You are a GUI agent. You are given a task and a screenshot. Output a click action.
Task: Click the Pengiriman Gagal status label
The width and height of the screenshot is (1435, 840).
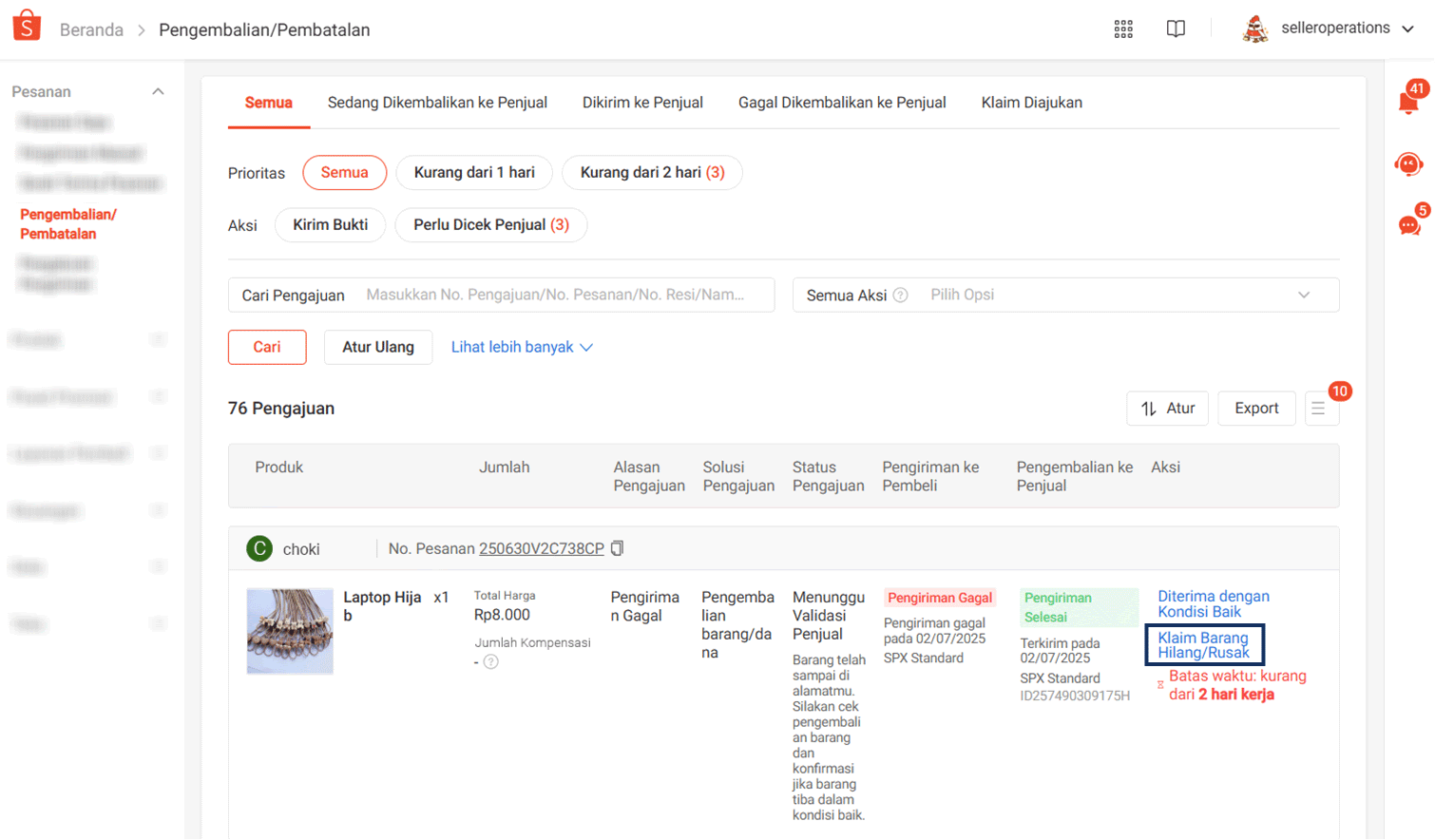(x=940, y=598)
